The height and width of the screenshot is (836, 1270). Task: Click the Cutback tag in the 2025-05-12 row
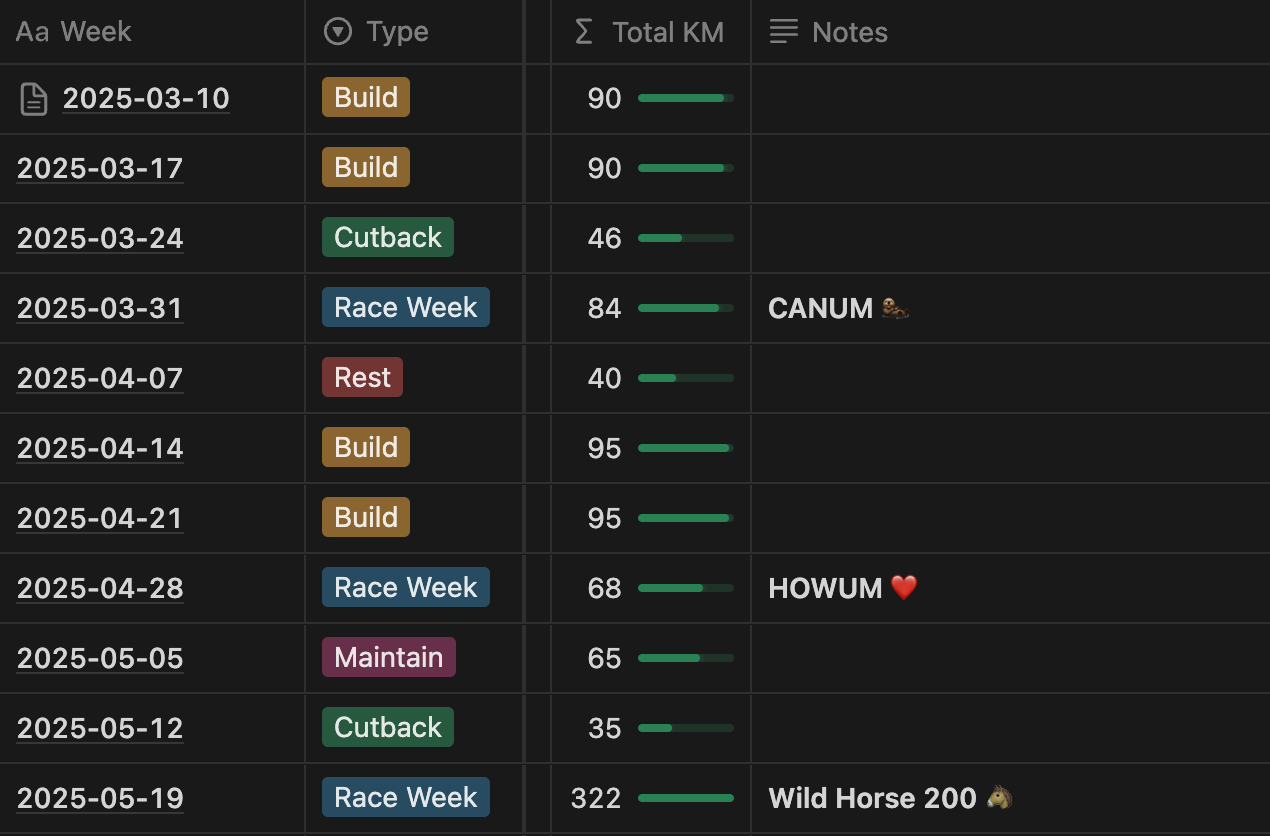point(388,727)
